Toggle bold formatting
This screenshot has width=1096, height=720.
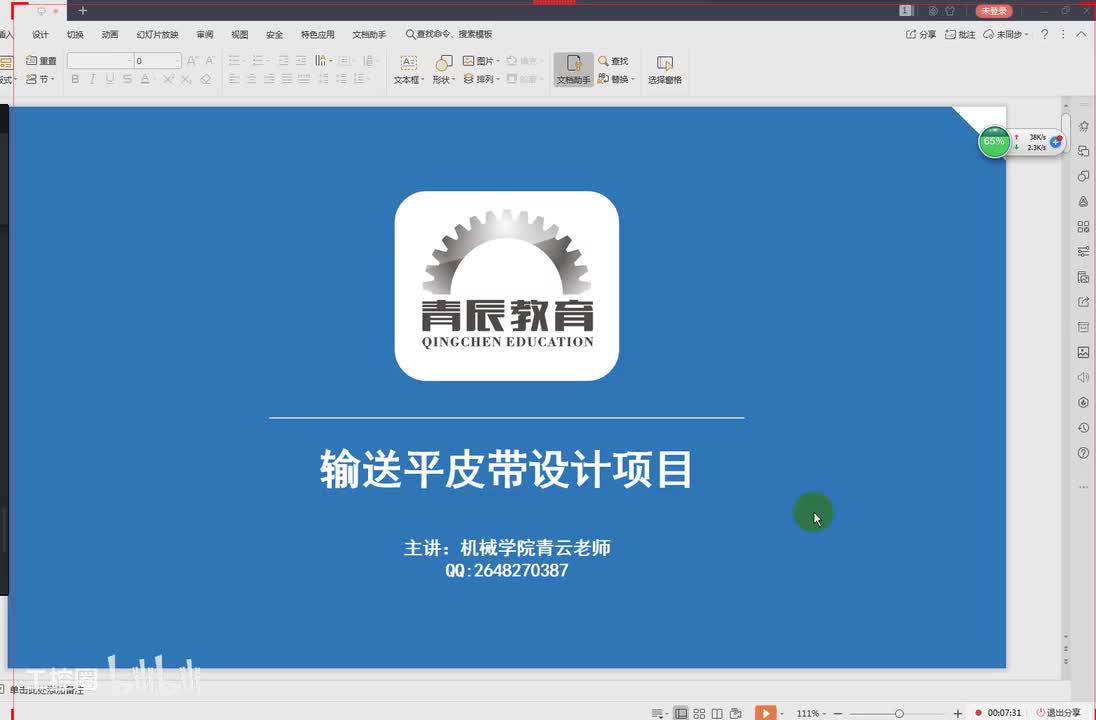pyautogui.click(x=75, y=79)
